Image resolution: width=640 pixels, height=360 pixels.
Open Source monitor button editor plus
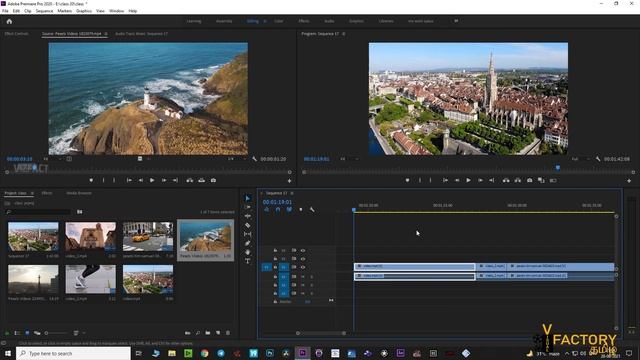[x=289, y=180]
